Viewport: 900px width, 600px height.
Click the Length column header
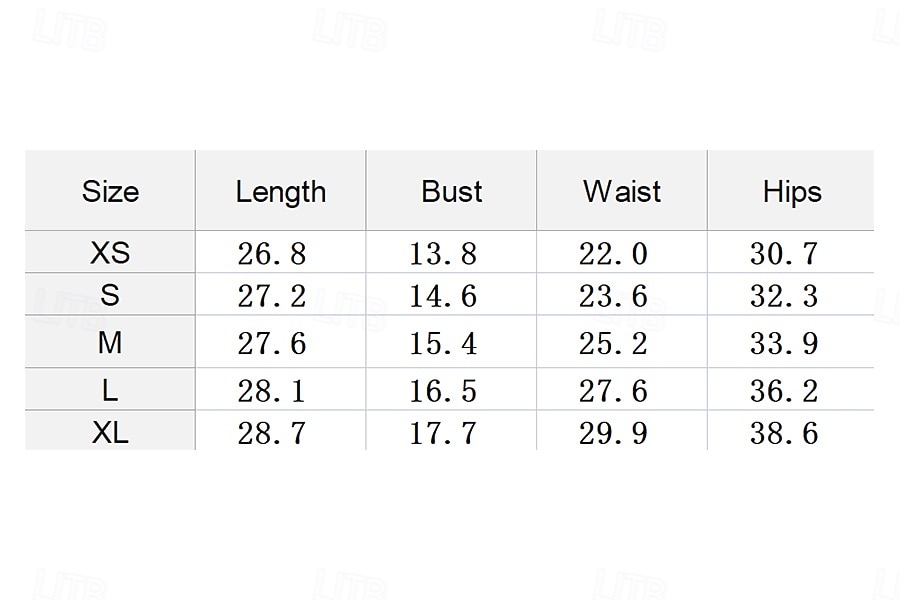[x=281, y=192]
